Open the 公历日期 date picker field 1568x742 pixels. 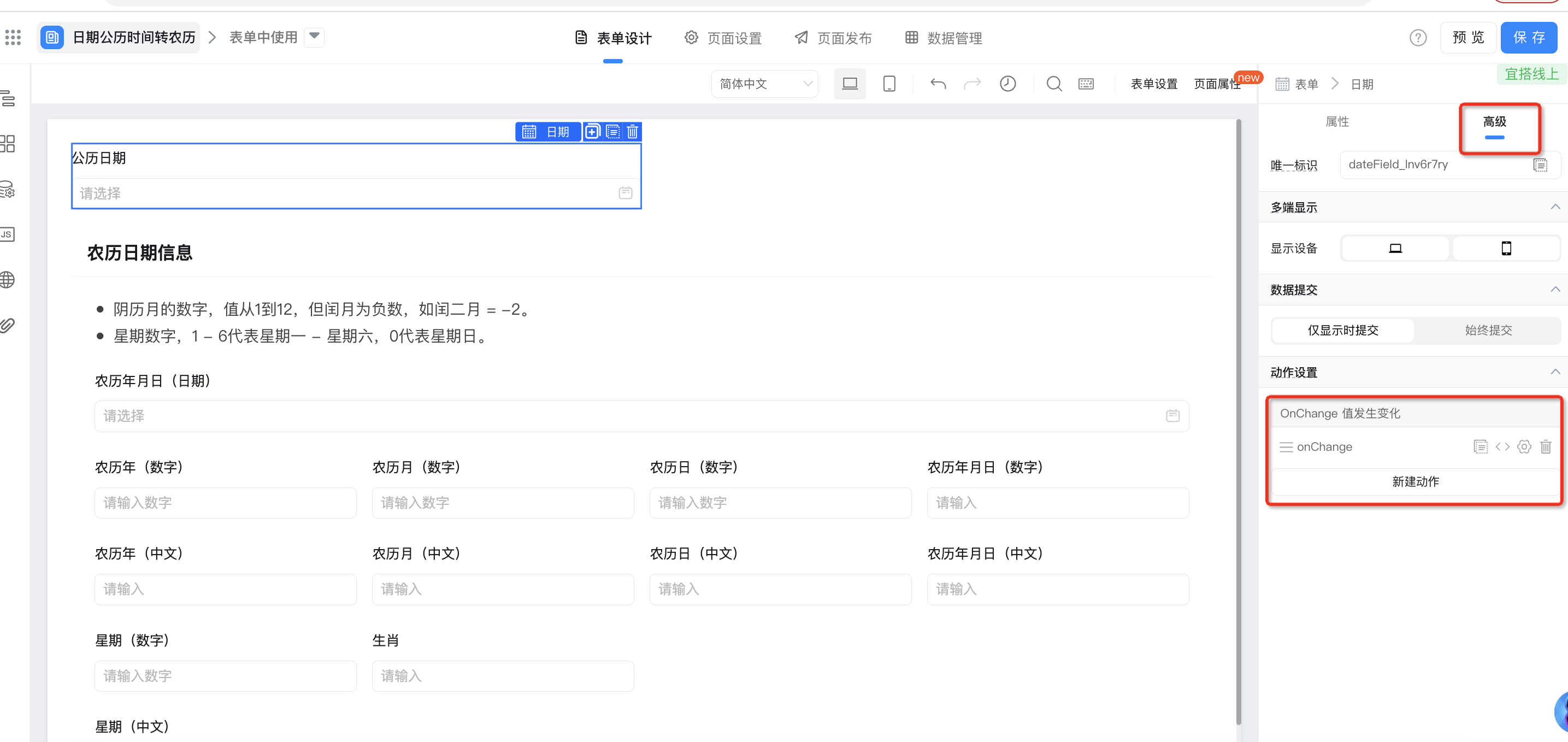(357, 193)
